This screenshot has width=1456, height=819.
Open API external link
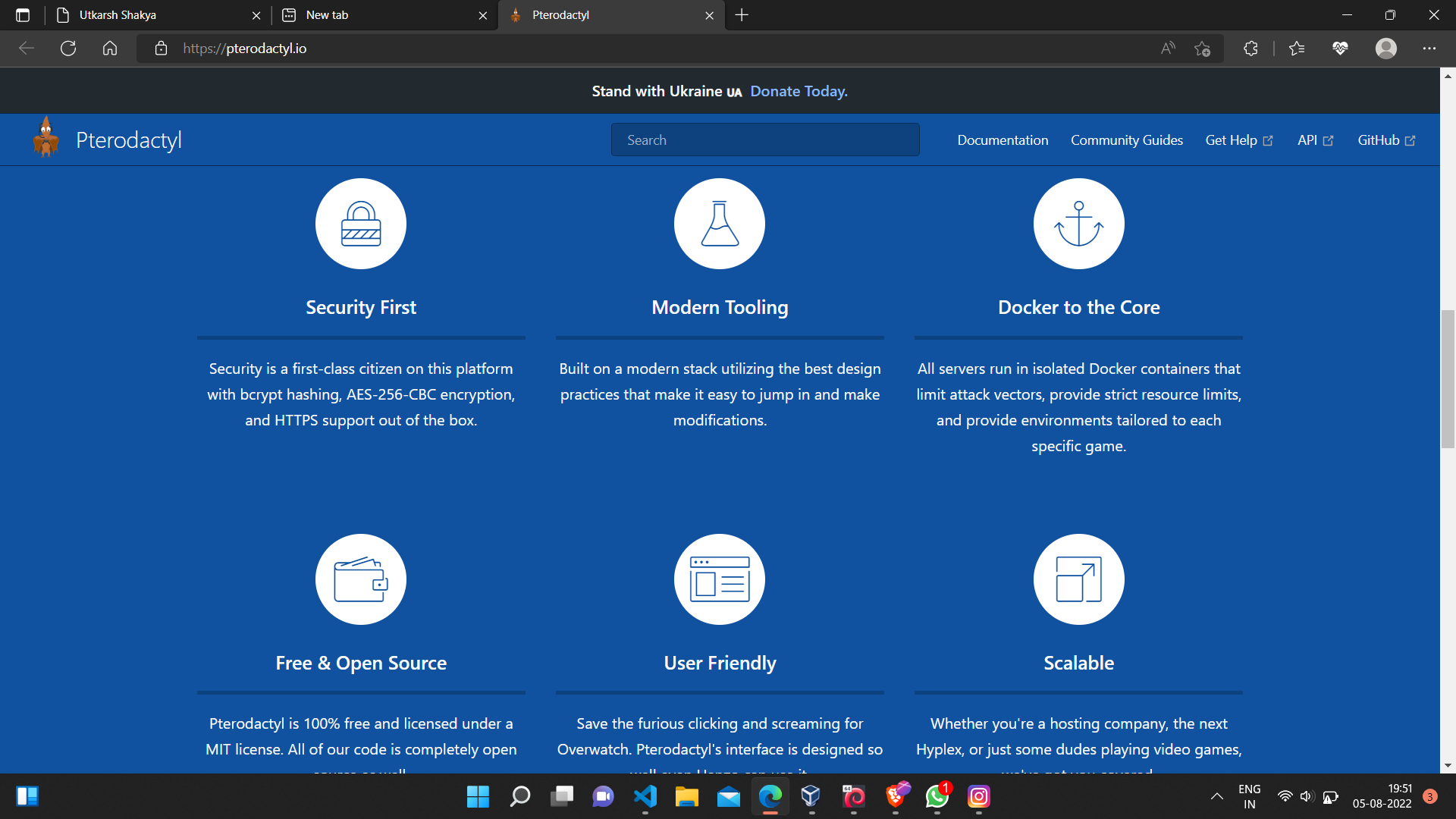pos(1315,140)
